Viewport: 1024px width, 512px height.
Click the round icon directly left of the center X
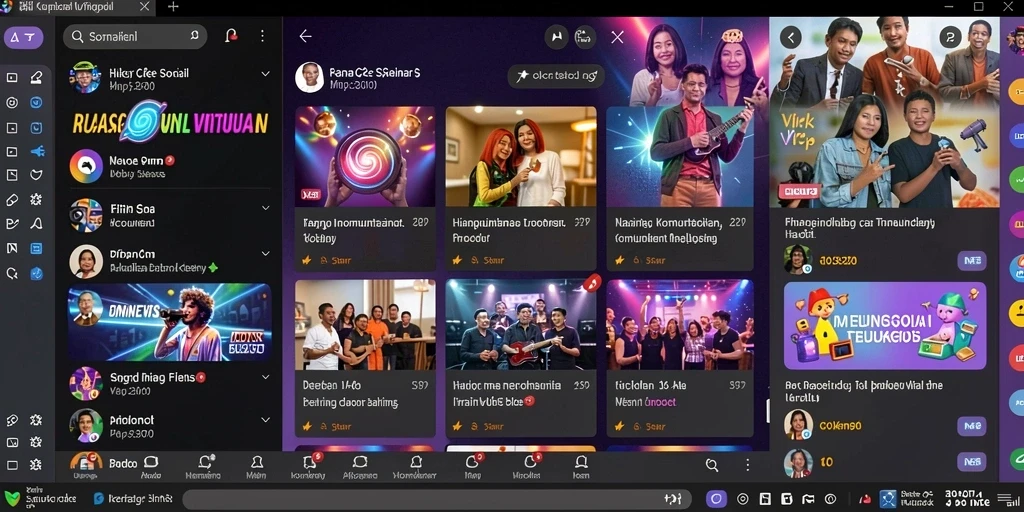pyautogui.click(x=584, y=38)
